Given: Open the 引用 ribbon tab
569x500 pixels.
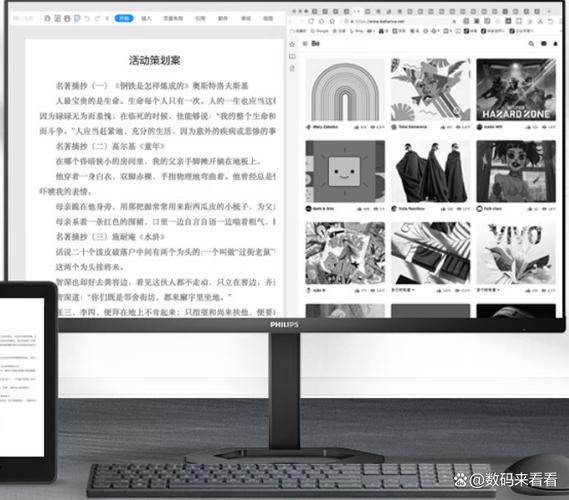Looking at the screenshot, I should [x=200, y=18].
